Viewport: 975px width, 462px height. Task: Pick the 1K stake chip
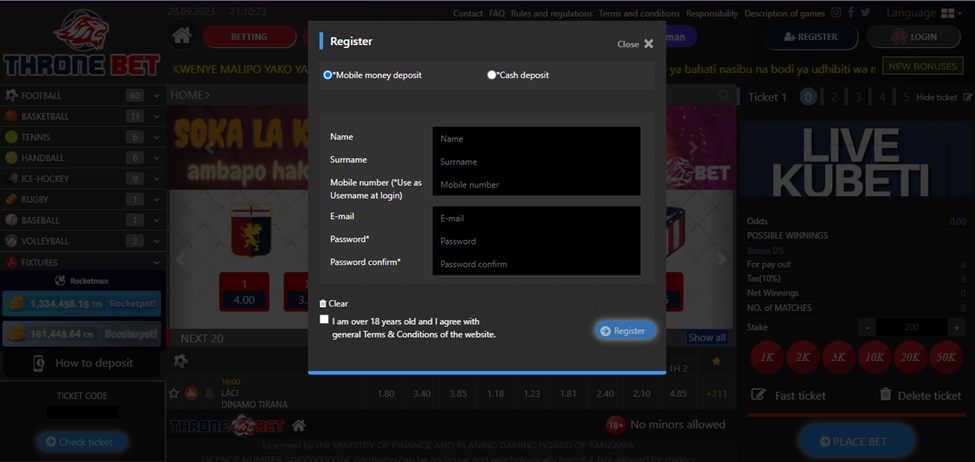(767, 358)
